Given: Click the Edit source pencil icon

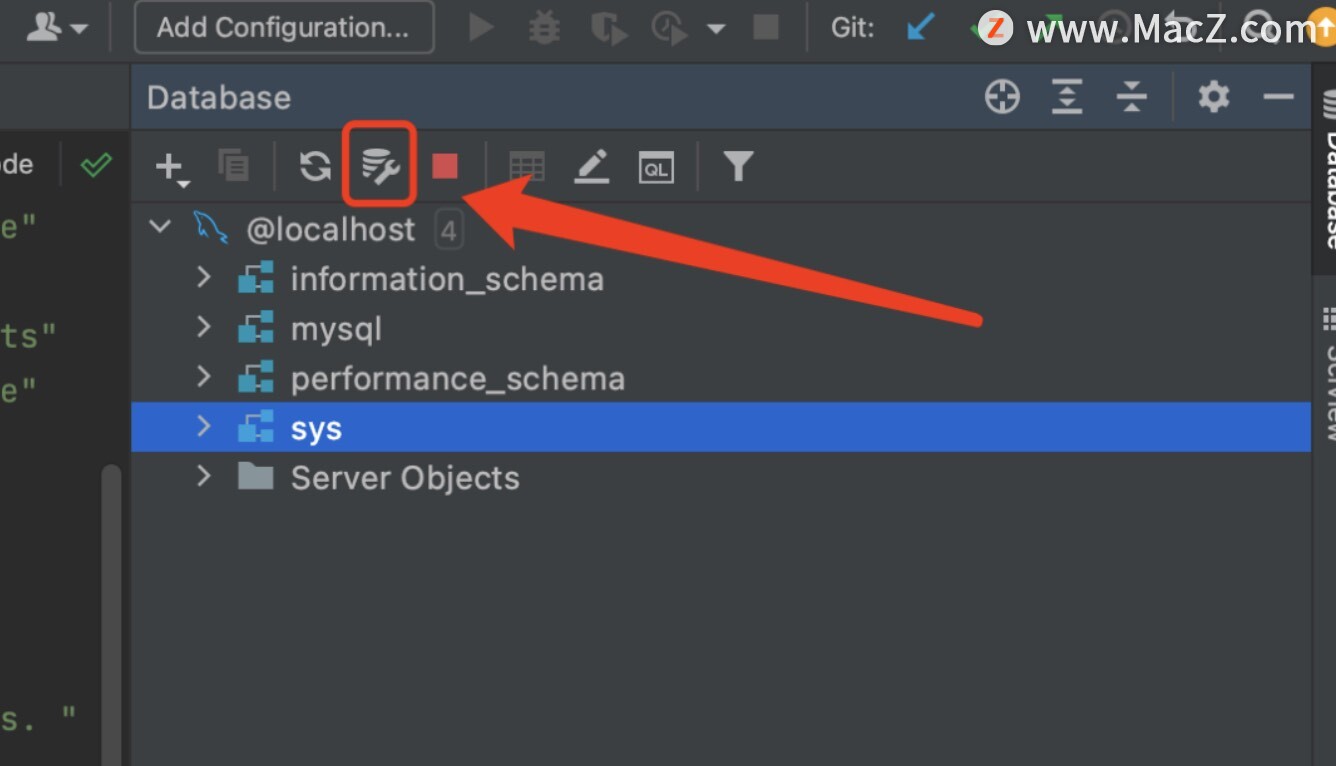Looking at the screenshot, I should 592,166.
